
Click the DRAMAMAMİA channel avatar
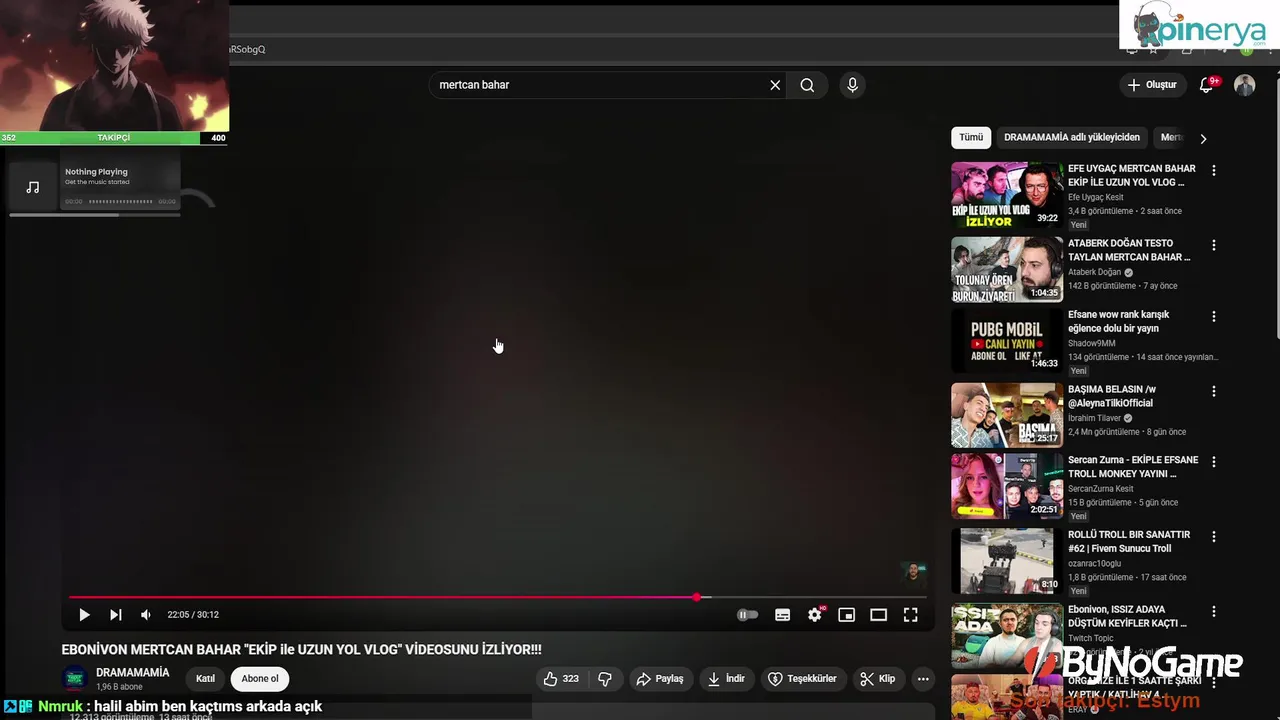click(x=75, y=679)
